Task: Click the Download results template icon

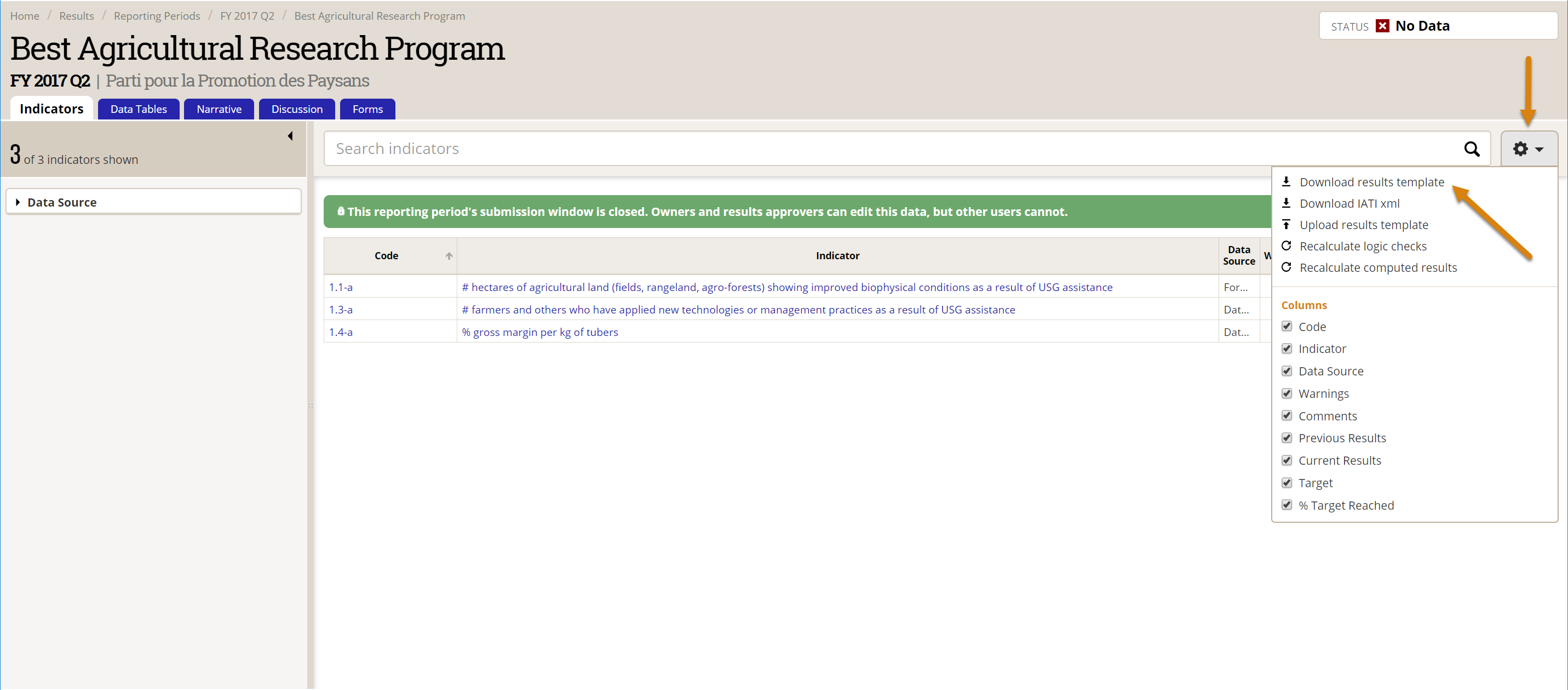Action: [1286, 181]
